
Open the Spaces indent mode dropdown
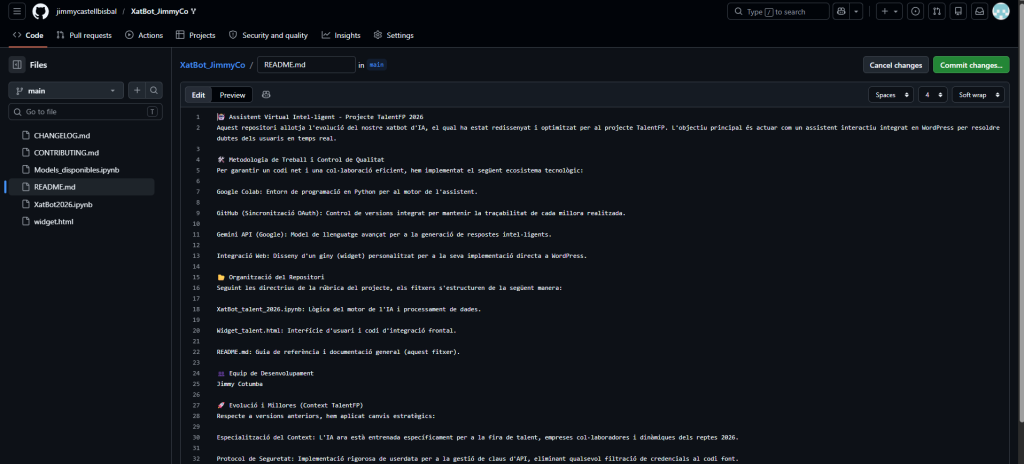[x=891, y=95]
